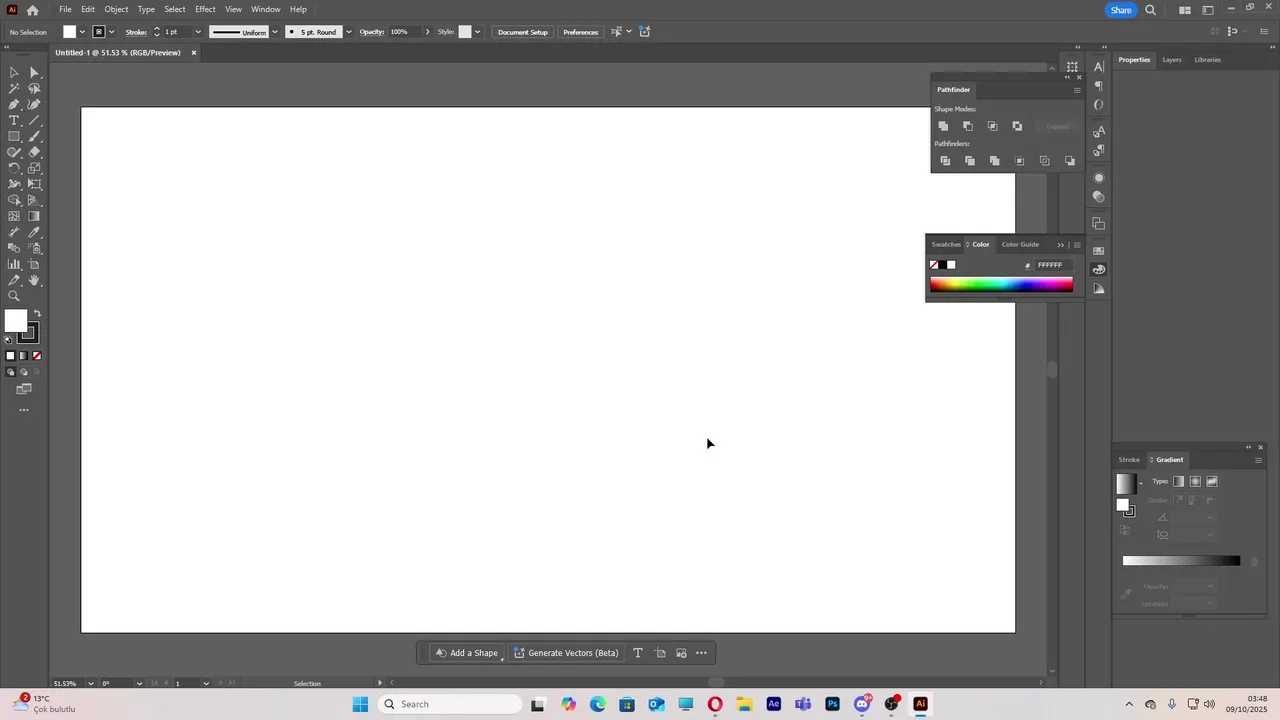Switch to the Swatches tab
The image size is (1280, 720).
(x=946, y=244)
